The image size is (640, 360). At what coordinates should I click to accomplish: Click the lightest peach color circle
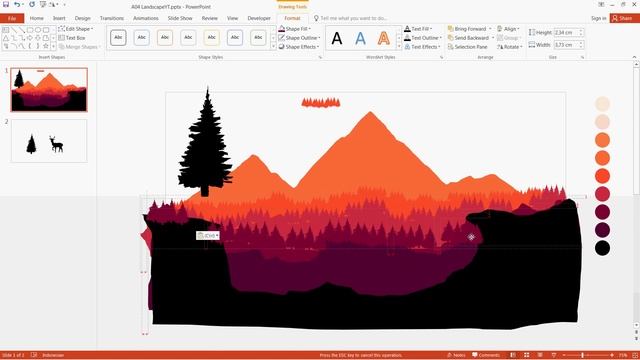[x=602, y=104]
